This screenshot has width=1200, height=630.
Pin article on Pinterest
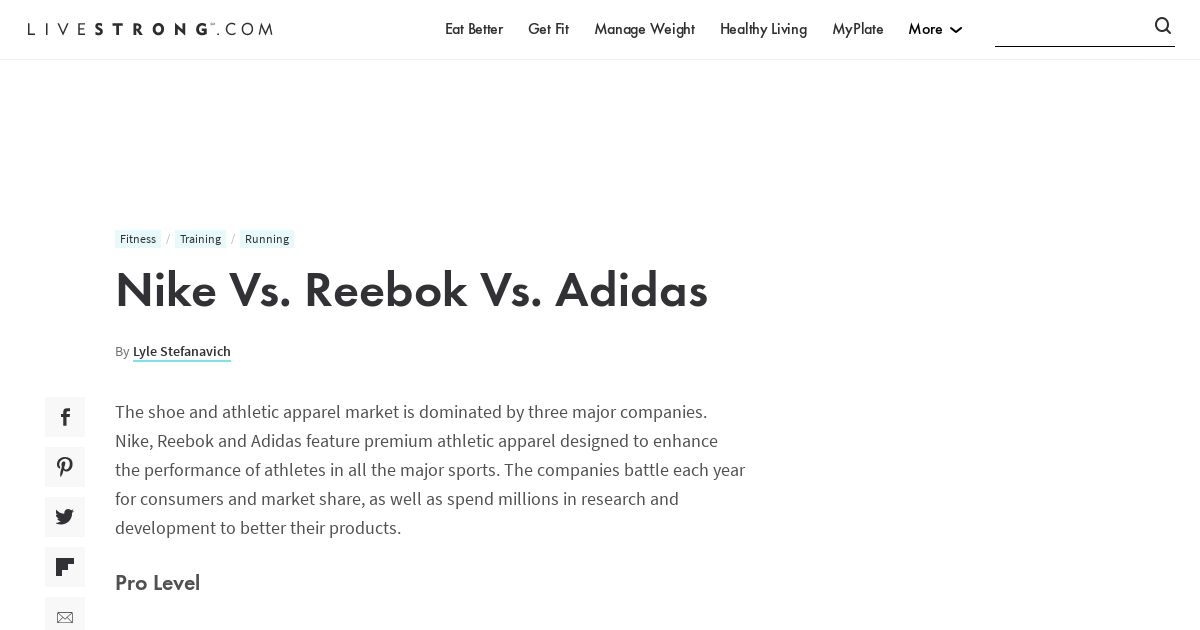(x=65, y=467)
